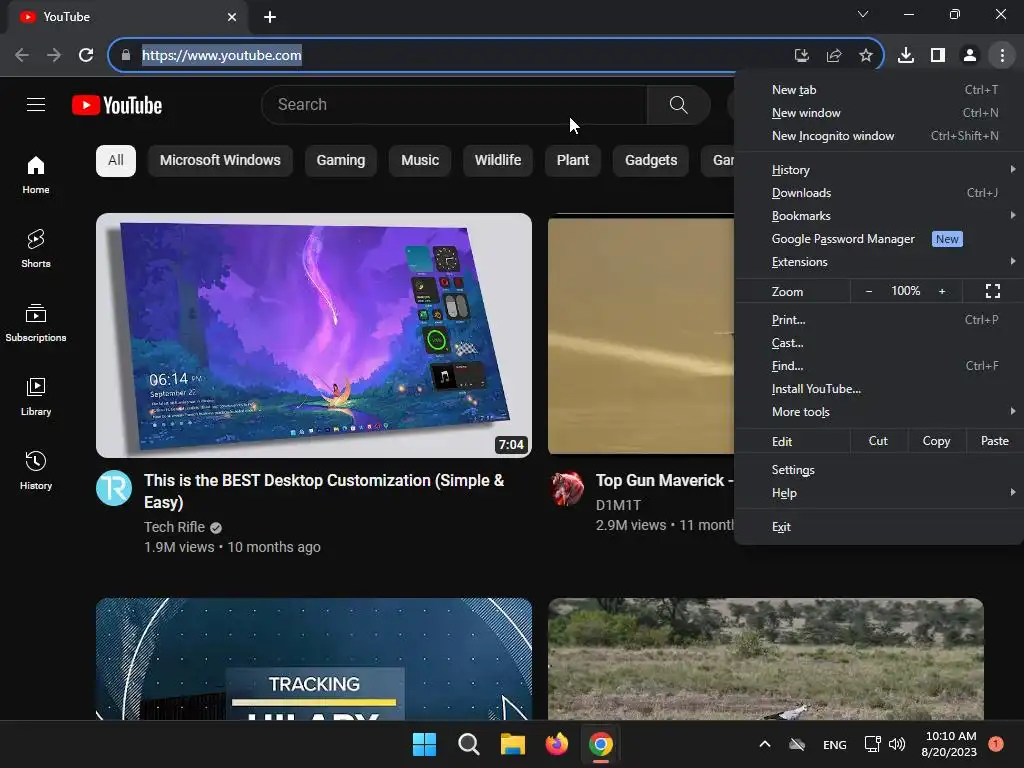Open the tab search chevron in title bar
This screenshot has width=1024, height=768.
[863, 14]
